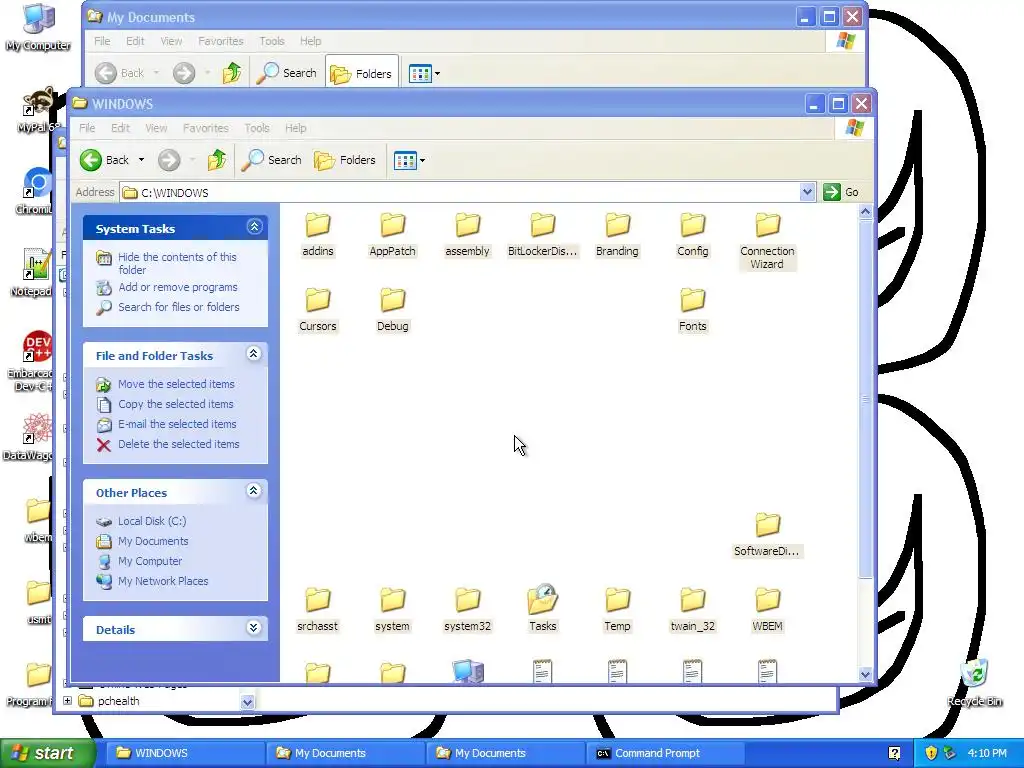The height and width of the screenshot is (768, 1024).
Task: Select the BitLockerDis... folder
Action: [x=543, y=234]
